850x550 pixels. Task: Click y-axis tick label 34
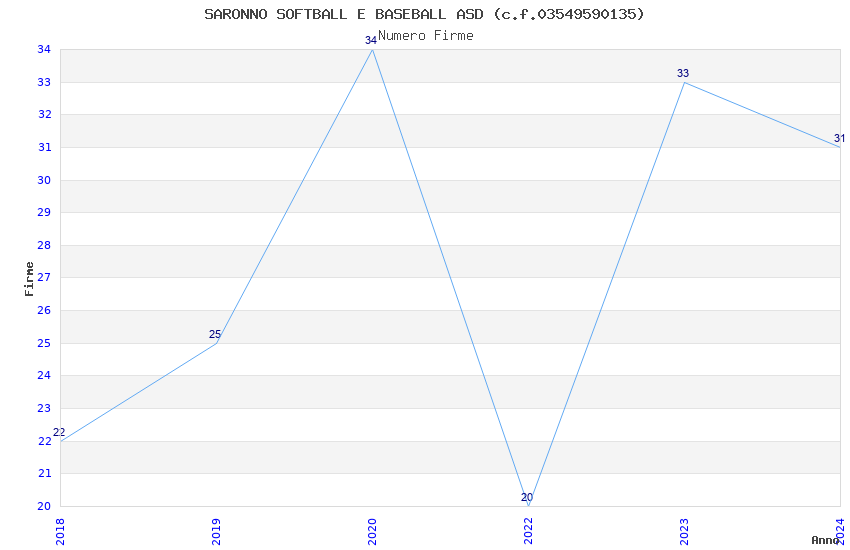(x=44, y=49)
